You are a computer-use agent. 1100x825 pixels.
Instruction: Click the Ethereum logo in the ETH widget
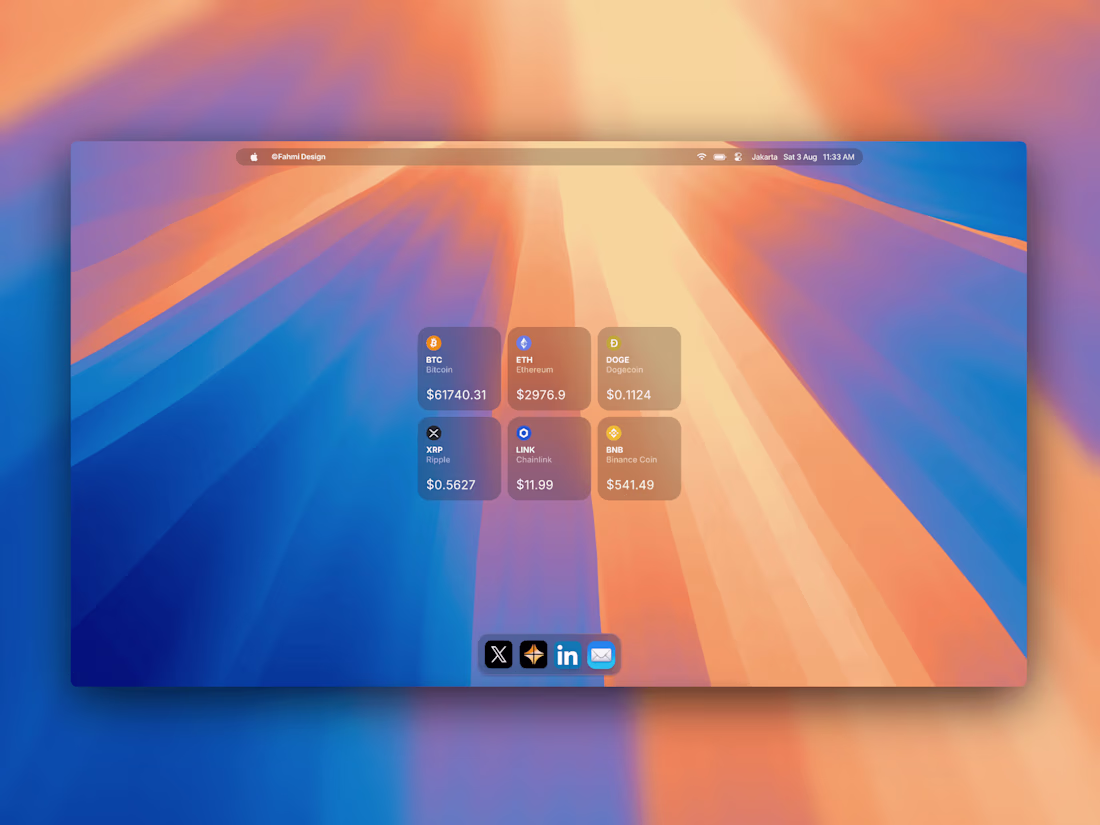(x=523, y=343)
